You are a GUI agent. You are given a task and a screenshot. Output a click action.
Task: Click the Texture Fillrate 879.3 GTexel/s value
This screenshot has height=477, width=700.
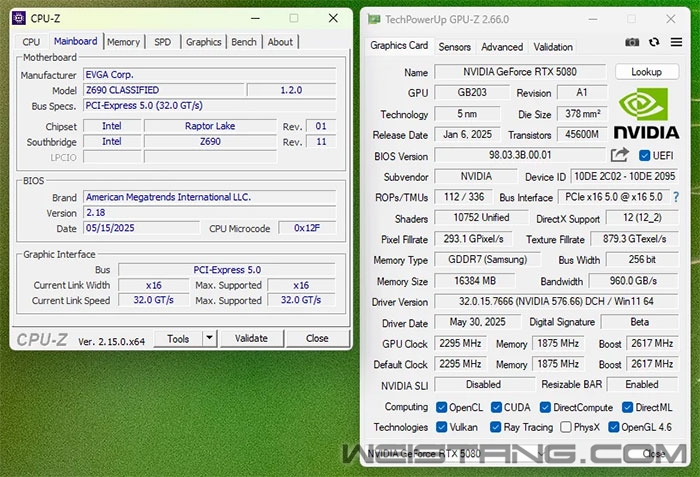pos(634,239)
